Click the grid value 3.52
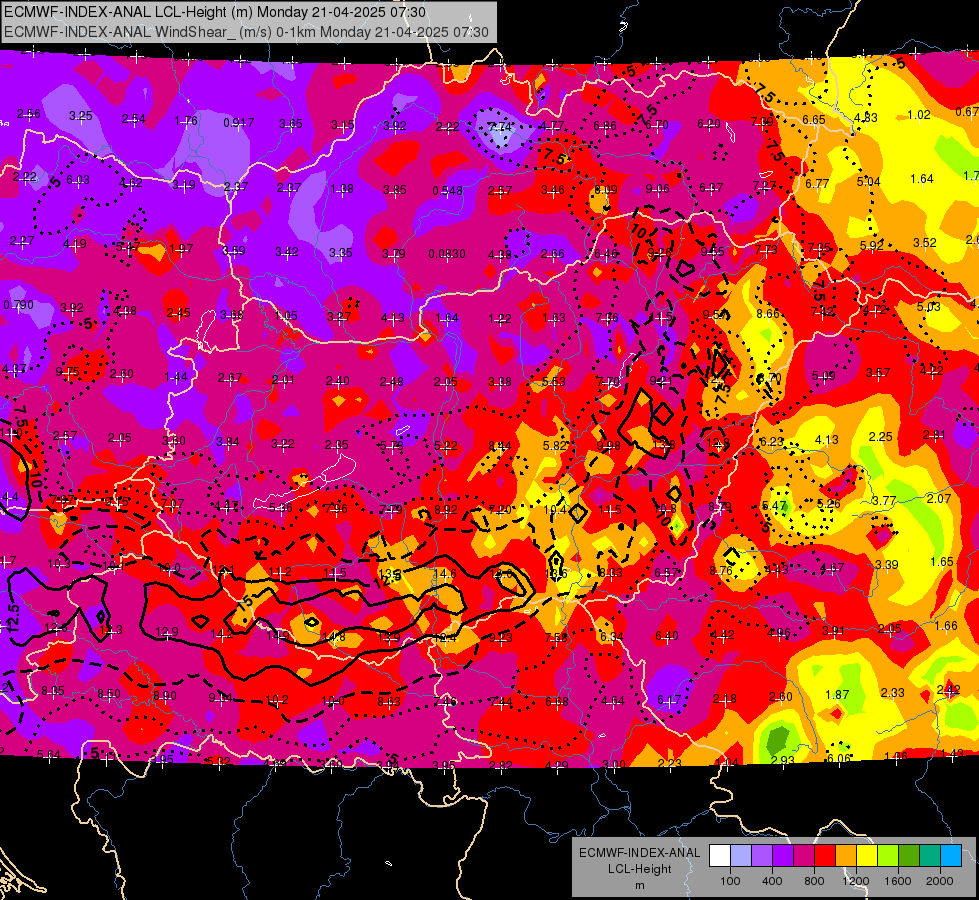 [x=925, y=243]
